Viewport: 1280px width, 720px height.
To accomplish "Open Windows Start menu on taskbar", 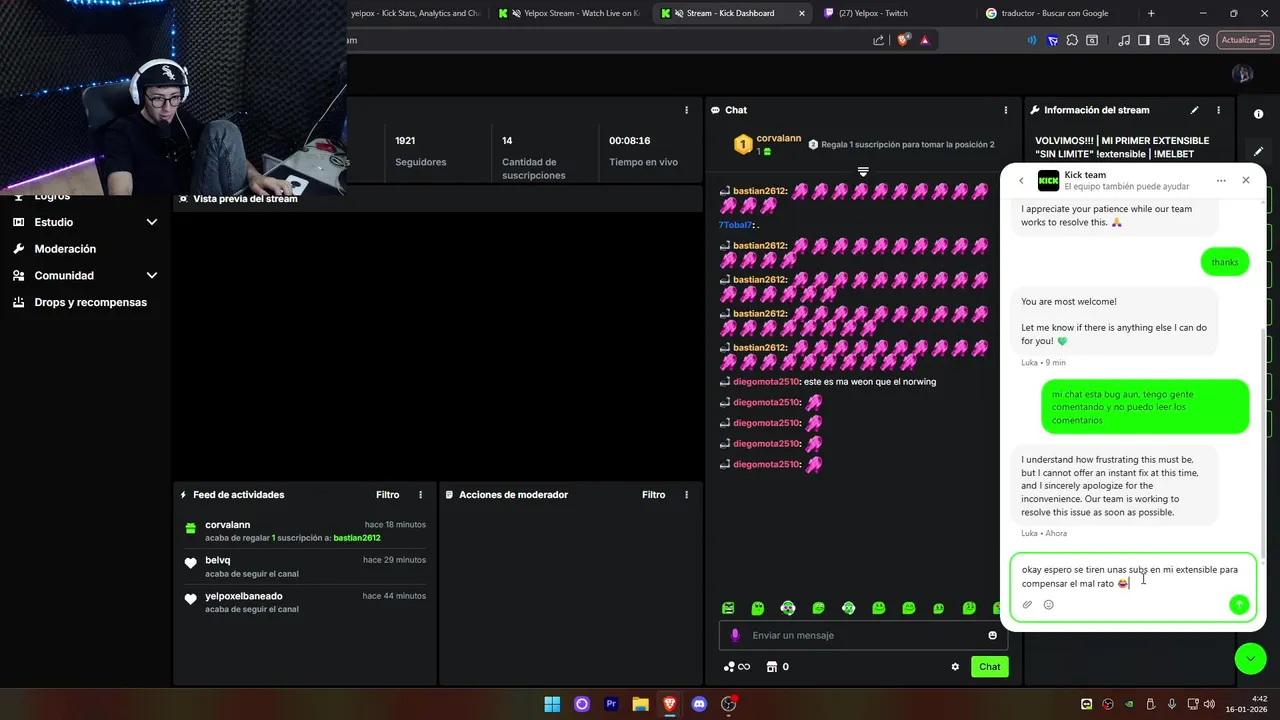I will pos(552,704).
